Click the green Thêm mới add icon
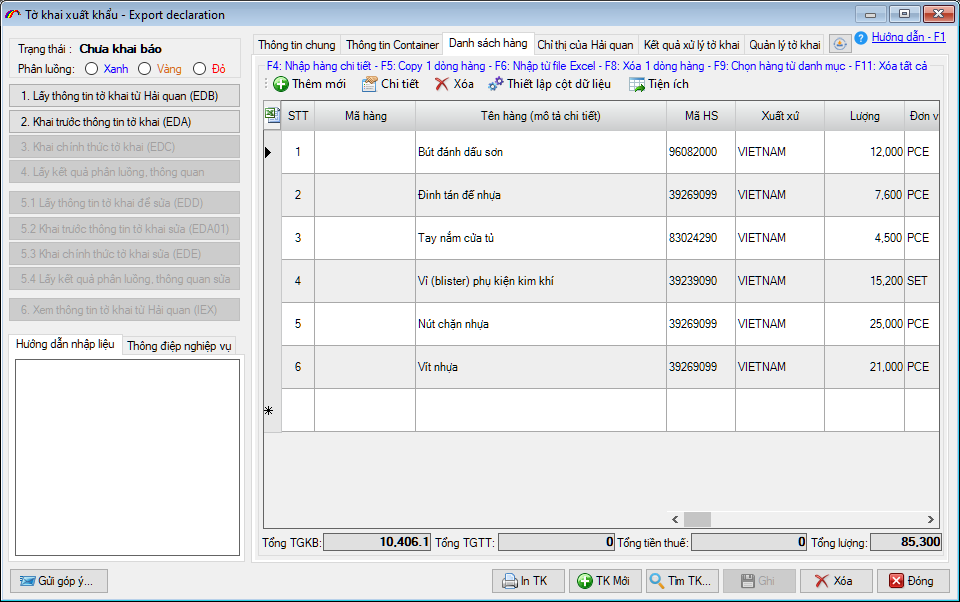This screenshot has height=602, width=960. (281, 84)
